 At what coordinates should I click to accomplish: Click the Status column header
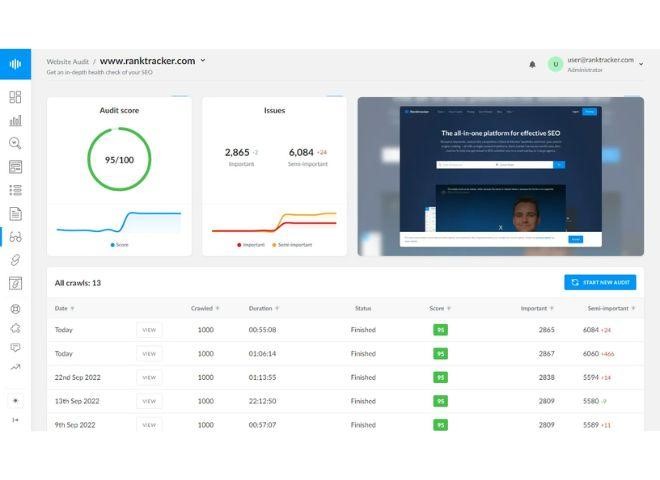pos(363,308)
